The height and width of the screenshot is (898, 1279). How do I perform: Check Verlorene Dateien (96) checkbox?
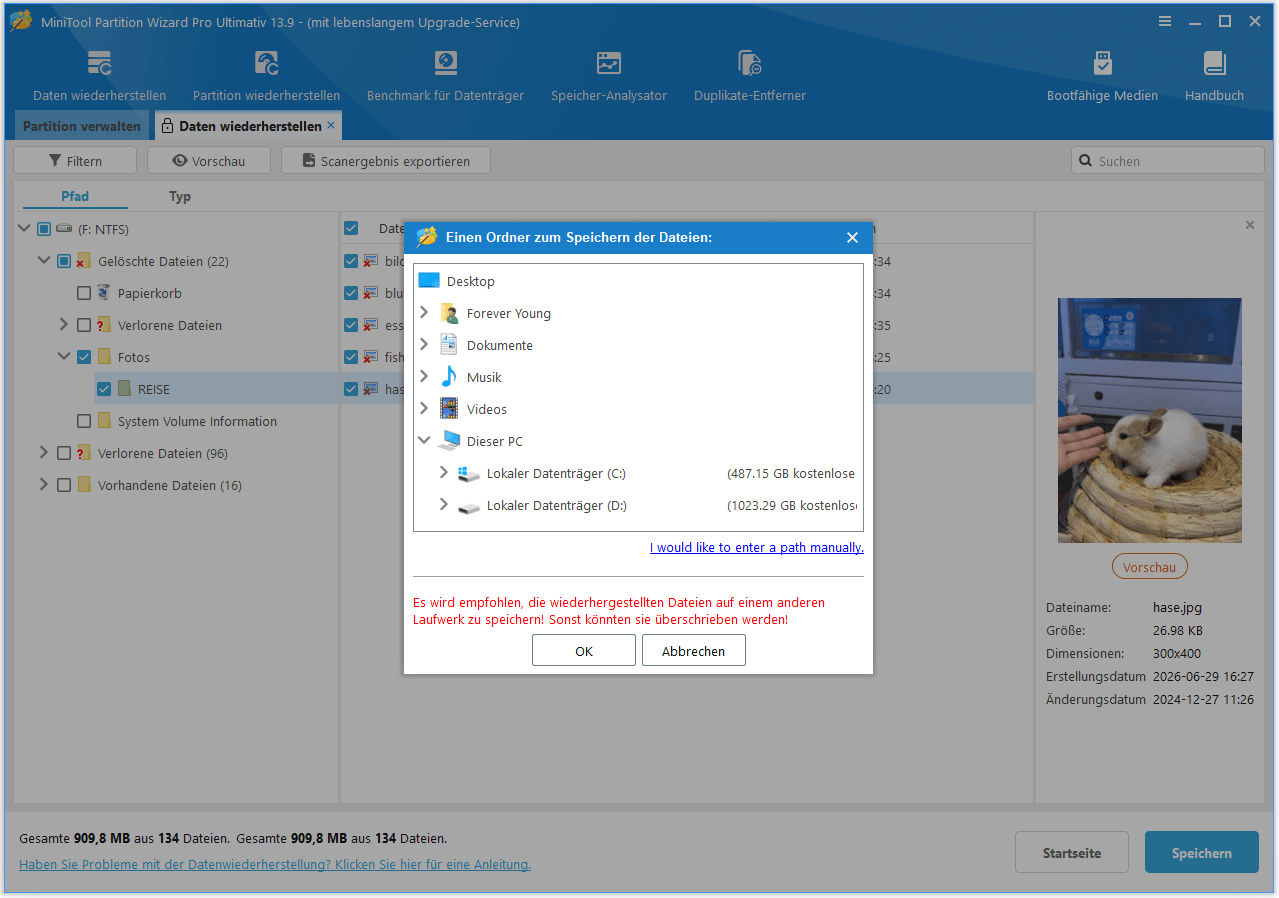coord(64,453)
